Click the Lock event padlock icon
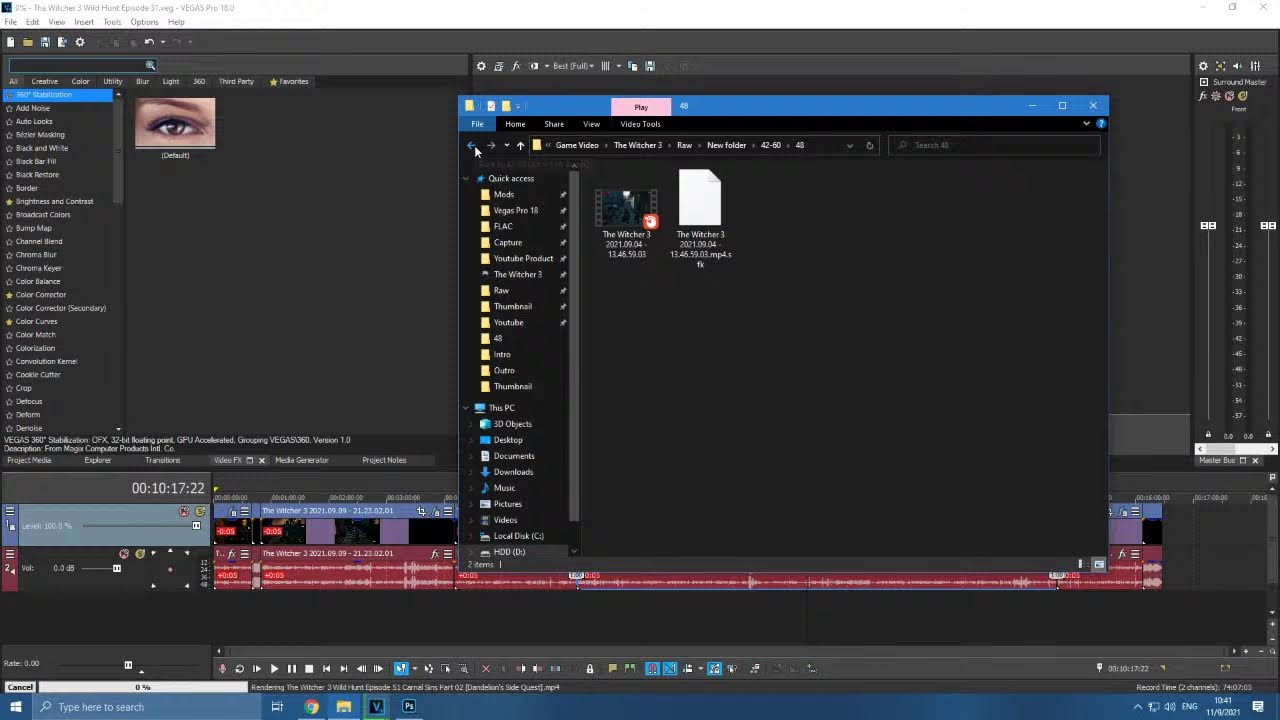Image resolution: width=1280 pixels, height=720 pixels. pyautogui.click(x=589, y=668)
